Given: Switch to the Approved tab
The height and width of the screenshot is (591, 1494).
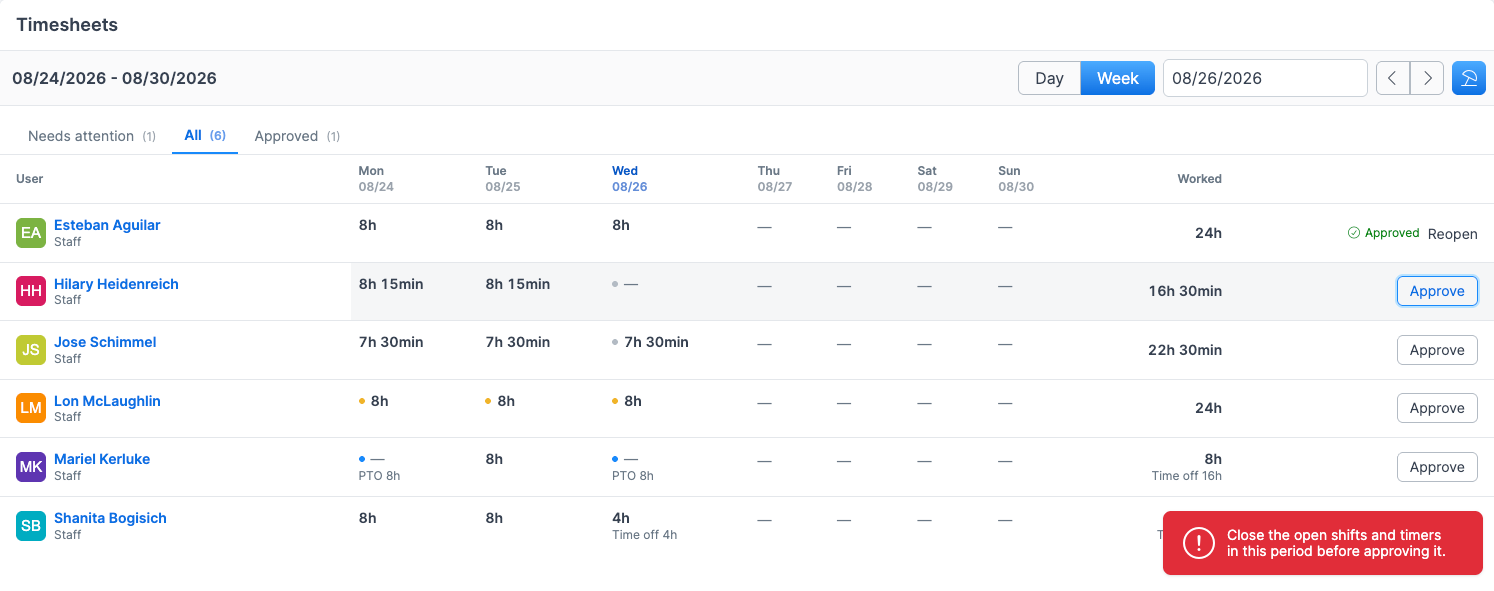Looking at the screenshot, I should tap(297, 136).
